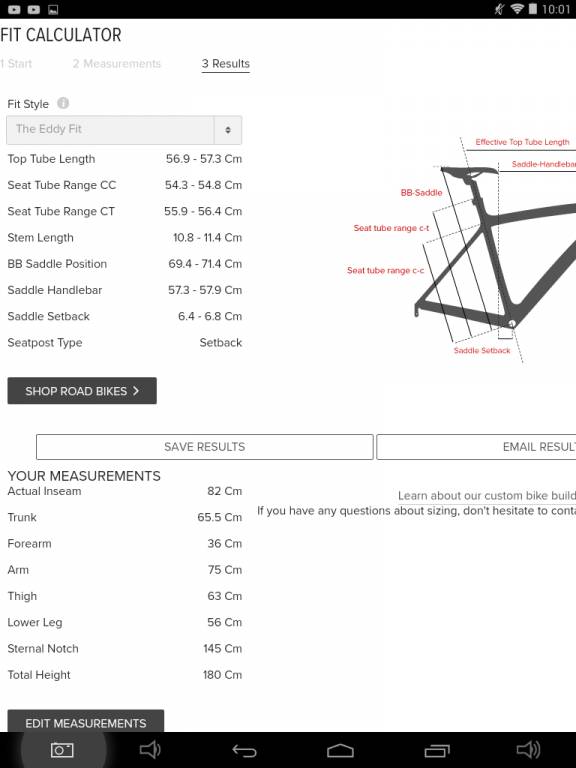Save the fit results
This screenshot has height=768, width=576.
pos(205,447)
